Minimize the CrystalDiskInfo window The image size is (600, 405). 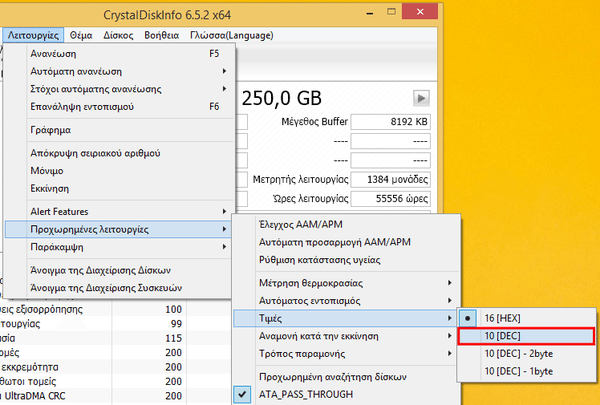[370, 13]
